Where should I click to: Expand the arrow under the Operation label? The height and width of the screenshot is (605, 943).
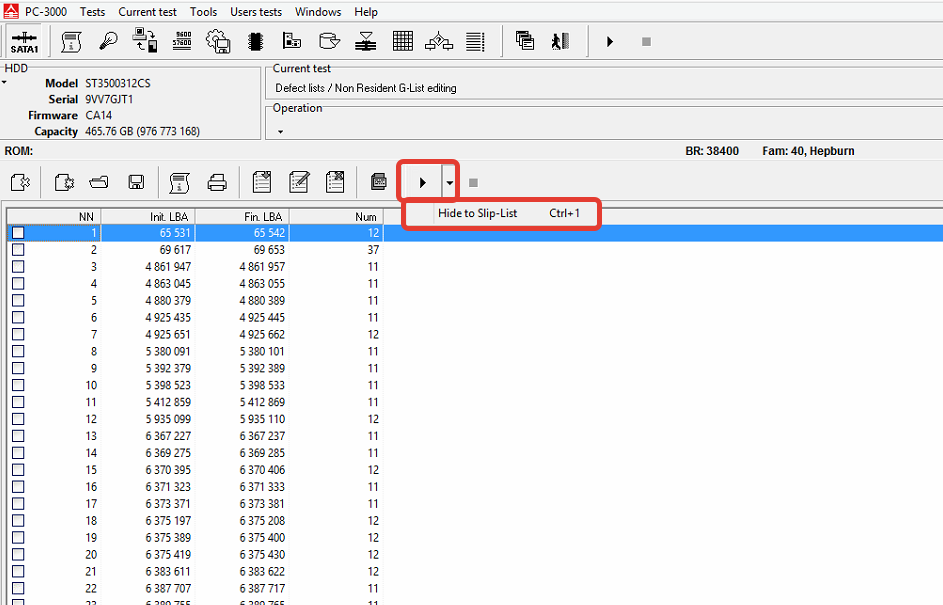(280, 132)
